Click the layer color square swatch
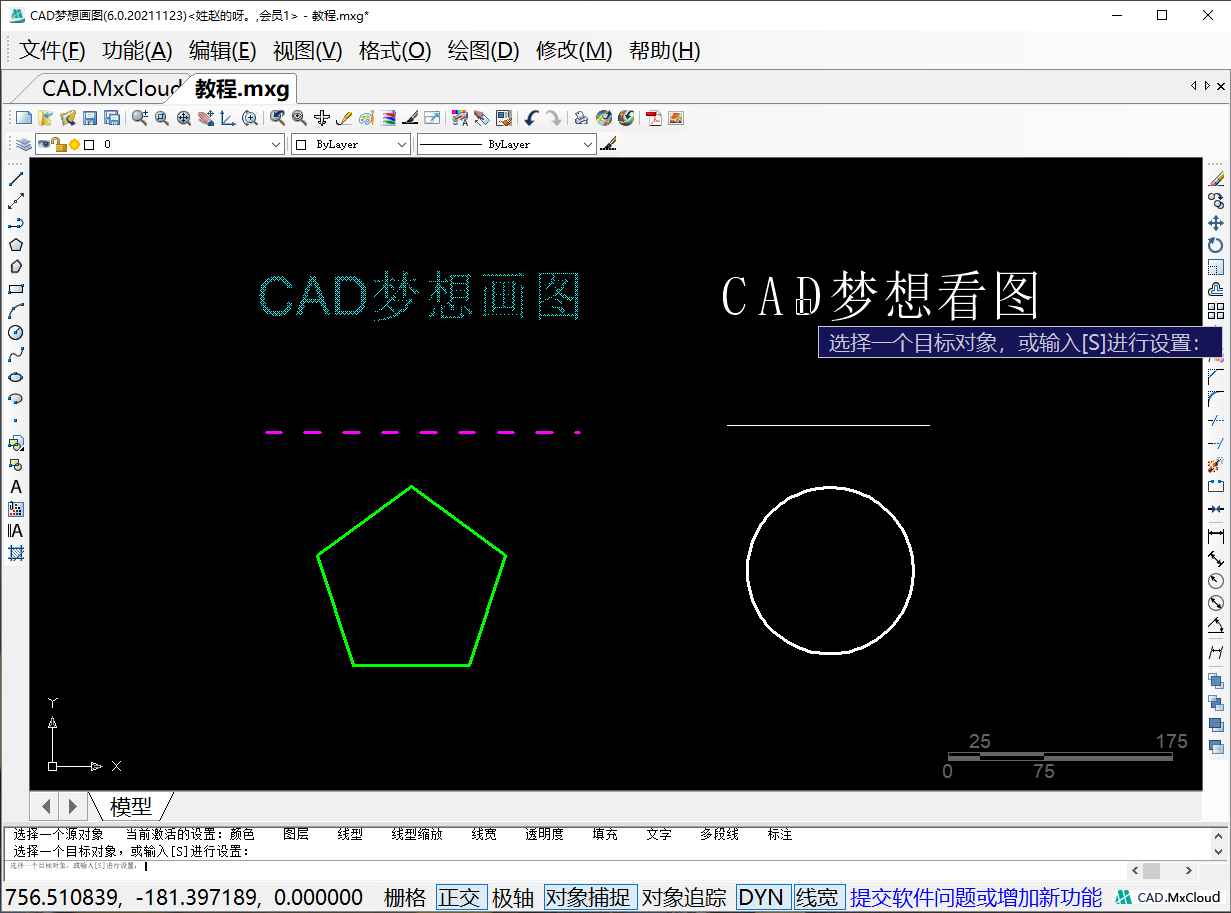 tap(89, 145)
